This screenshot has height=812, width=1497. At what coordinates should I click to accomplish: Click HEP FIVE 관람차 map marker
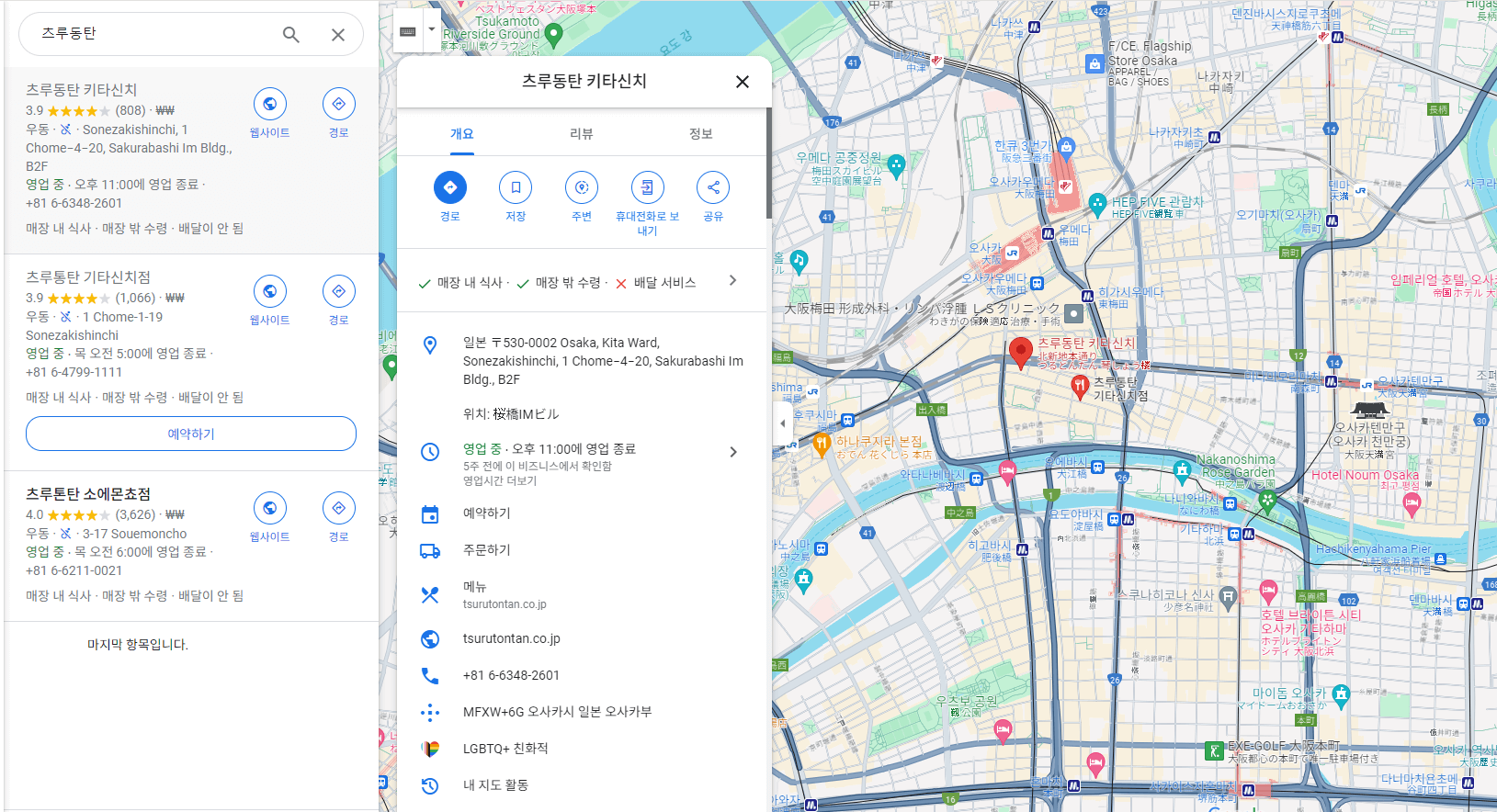1097,204
